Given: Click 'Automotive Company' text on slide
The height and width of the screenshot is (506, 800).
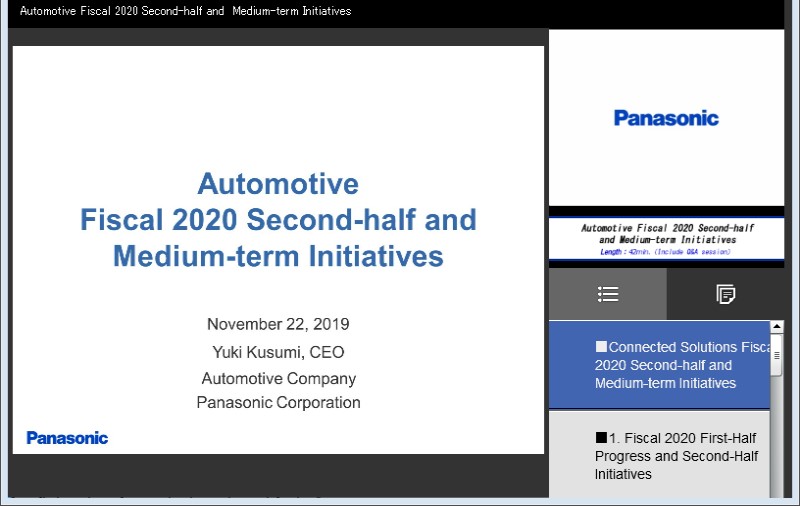Looking at the screenshot, I should point(279,378).
